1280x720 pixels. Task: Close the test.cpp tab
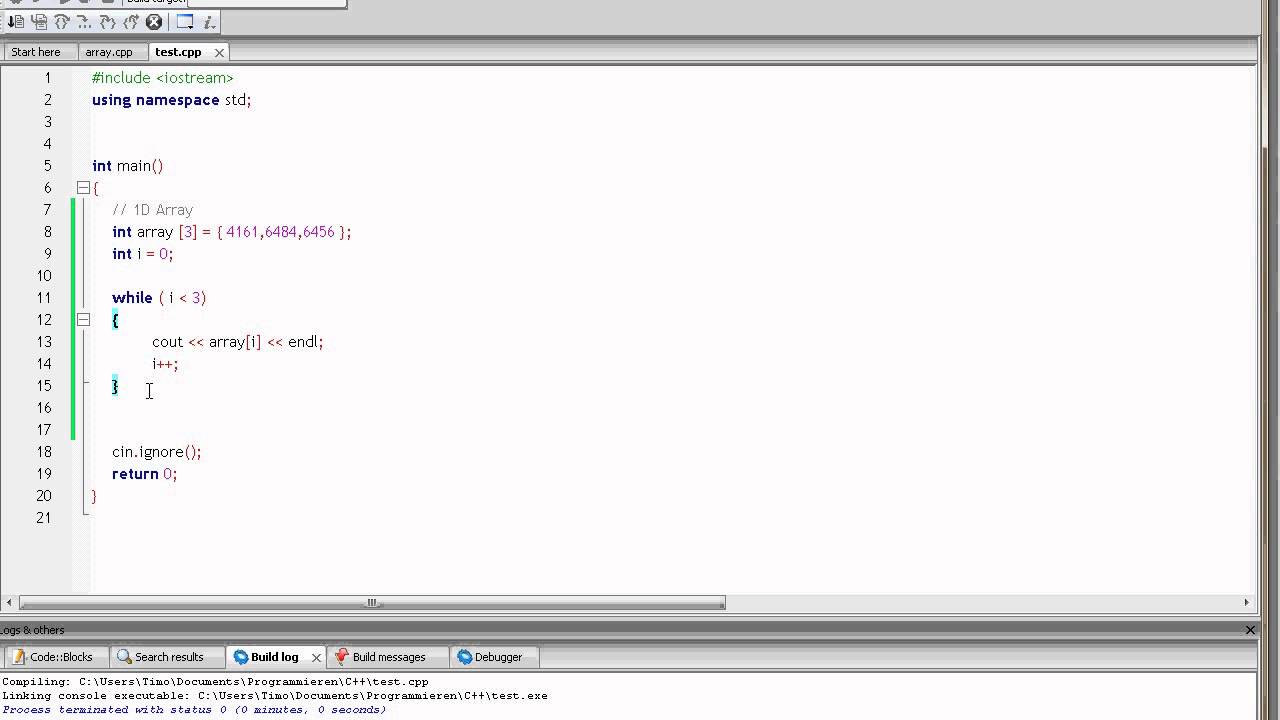(x=219, y=52)
